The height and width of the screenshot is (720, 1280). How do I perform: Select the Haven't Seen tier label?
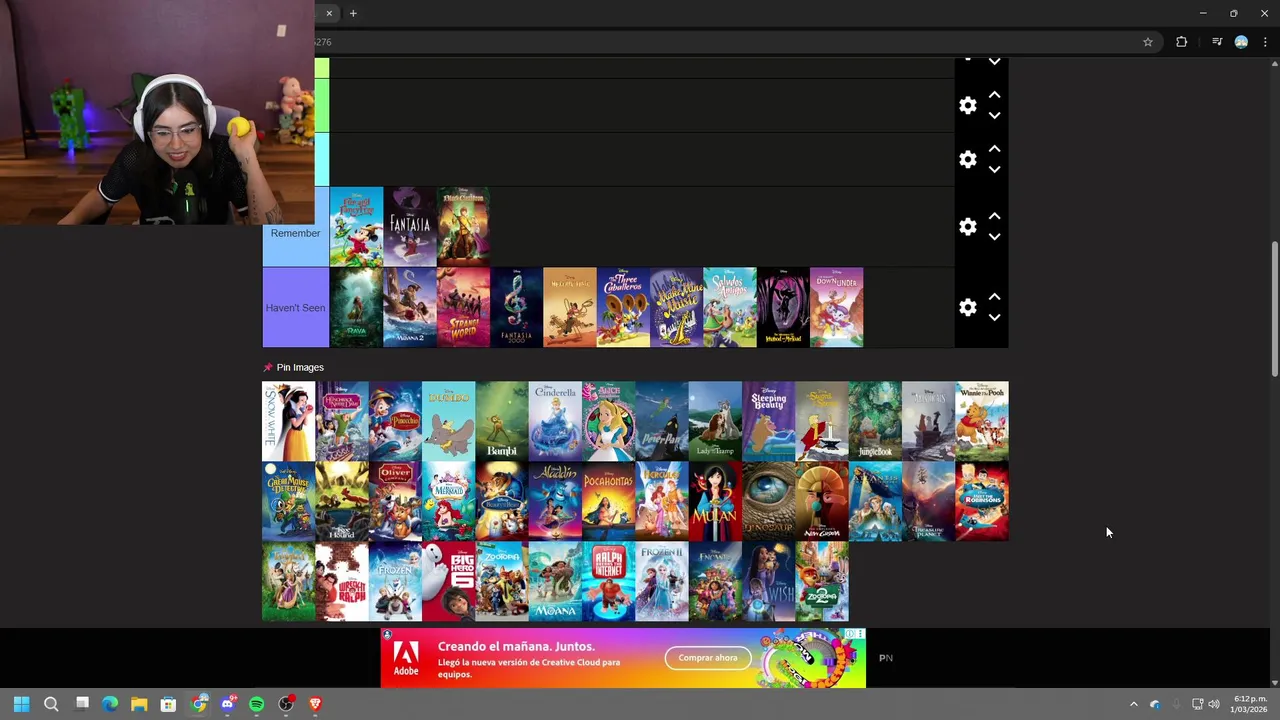295,307
